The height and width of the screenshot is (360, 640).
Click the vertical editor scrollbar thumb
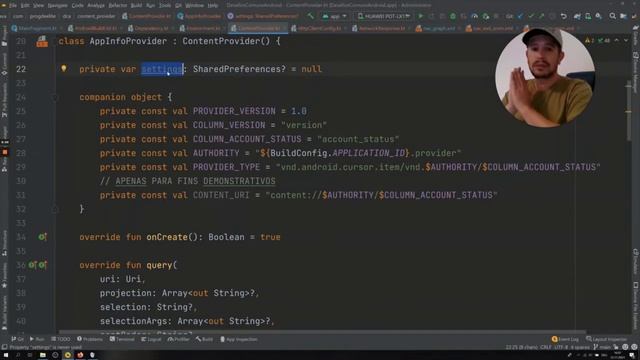pos(629,111)
